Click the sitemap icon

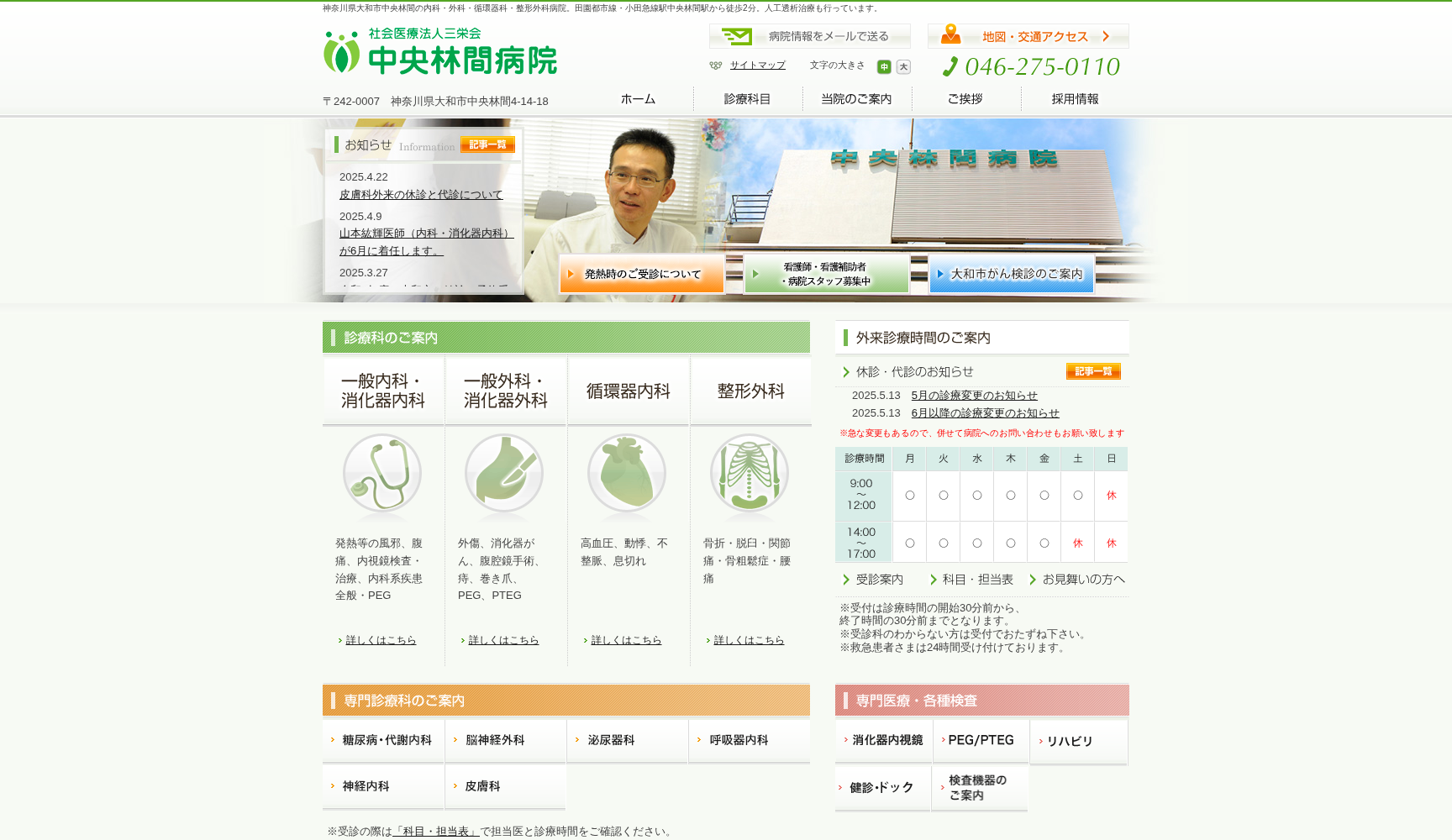[x=715, y=65]
